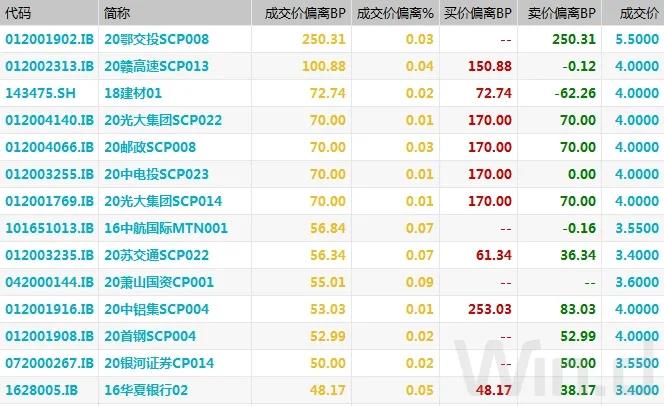
Task: Click sell deviation 0.00 for 20中电投SCP023
Action: (x=581, y=174)
